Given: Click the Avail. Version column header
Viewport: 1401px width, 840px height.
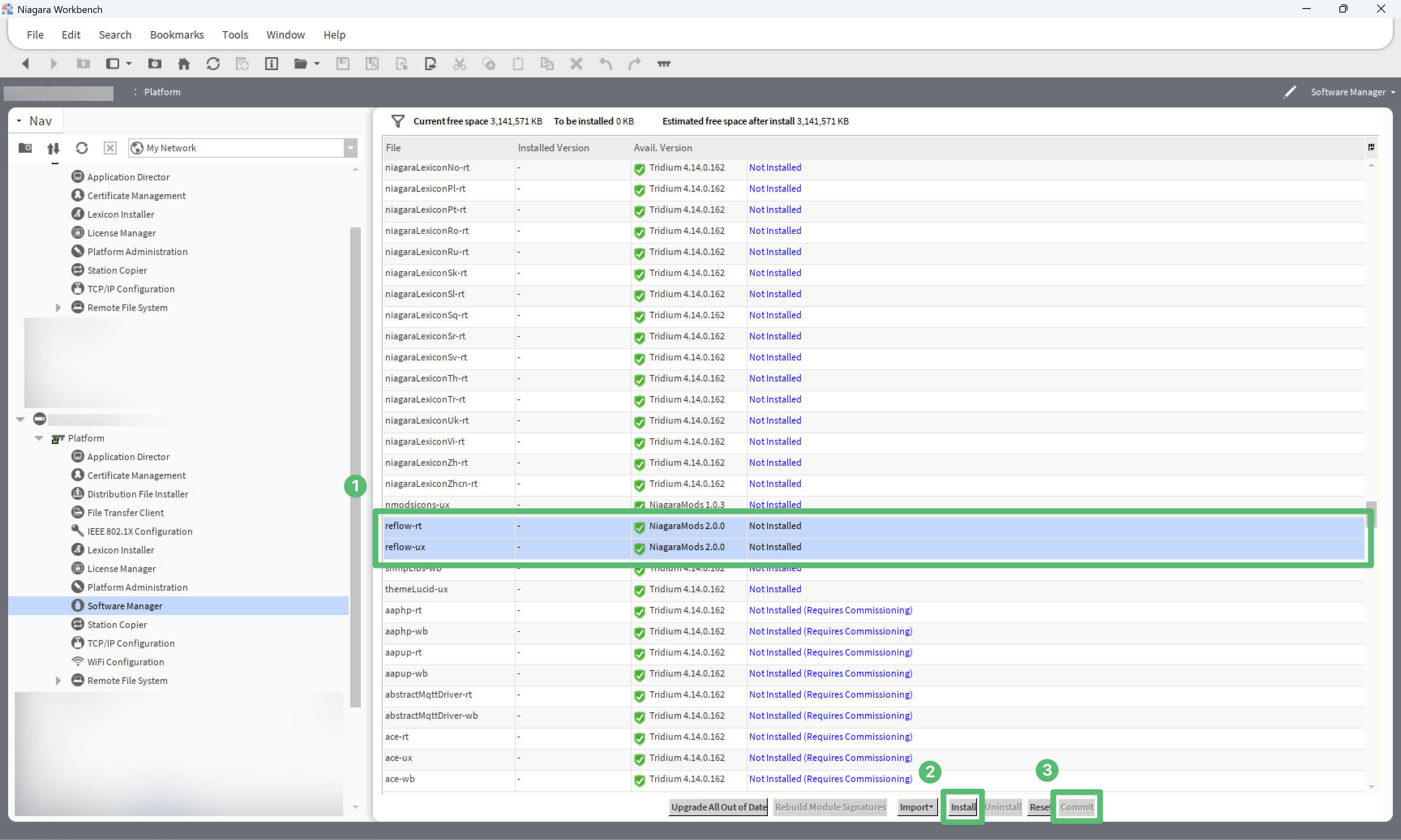Looking at the screenshot, I should pyautogui.click(x=662, y=148).
